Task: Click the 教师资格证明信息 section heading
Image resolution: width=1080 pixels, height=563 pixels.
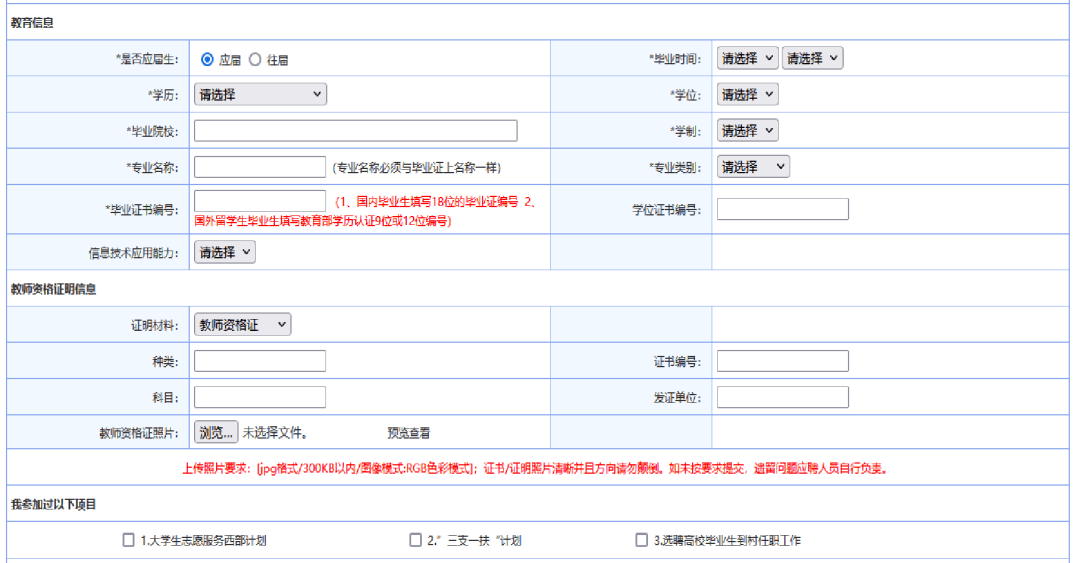Action: [x=54, y=289]
